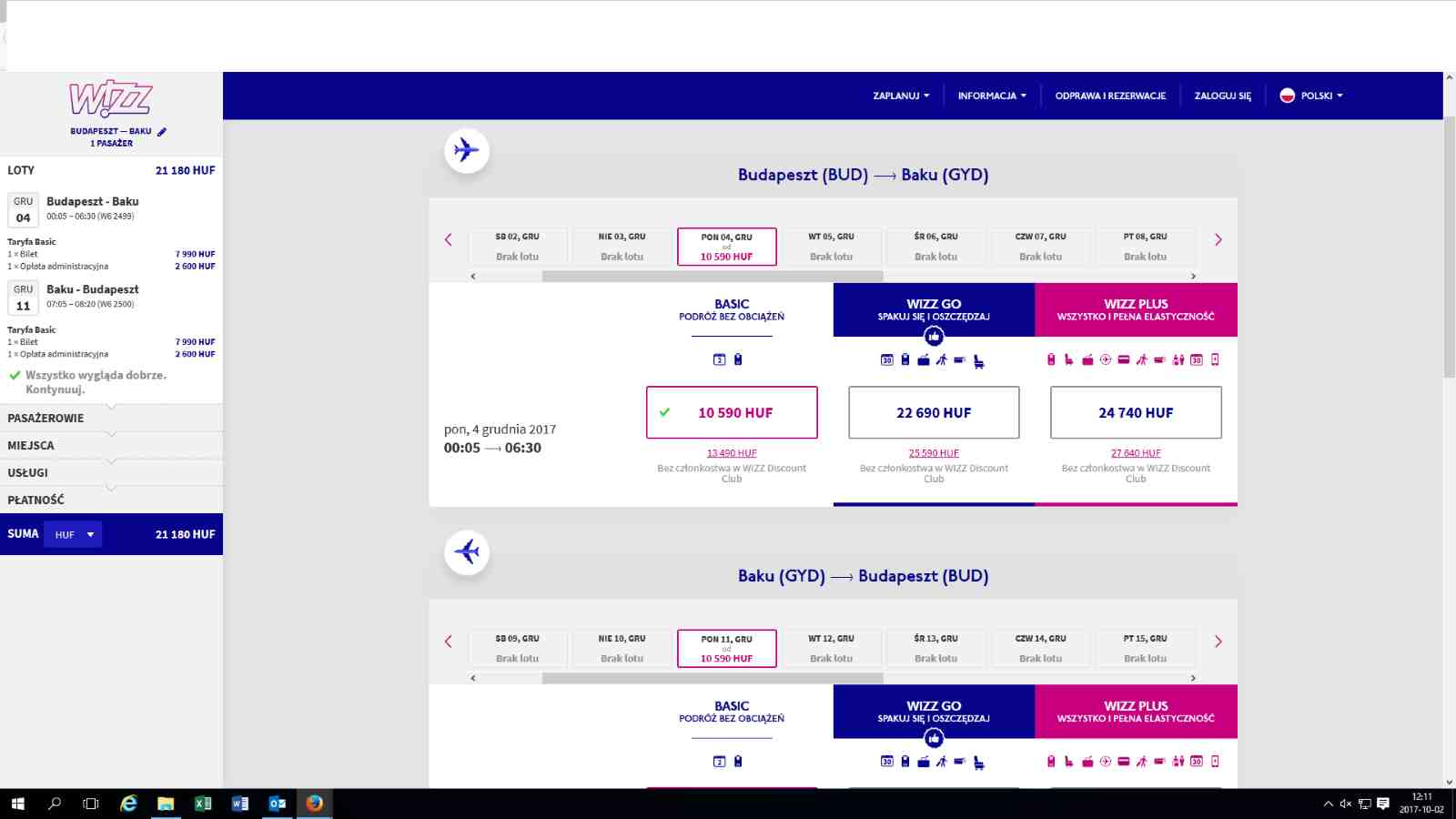
Task: Select outbound date PON 04, GRU
Action: pos(727,247)
